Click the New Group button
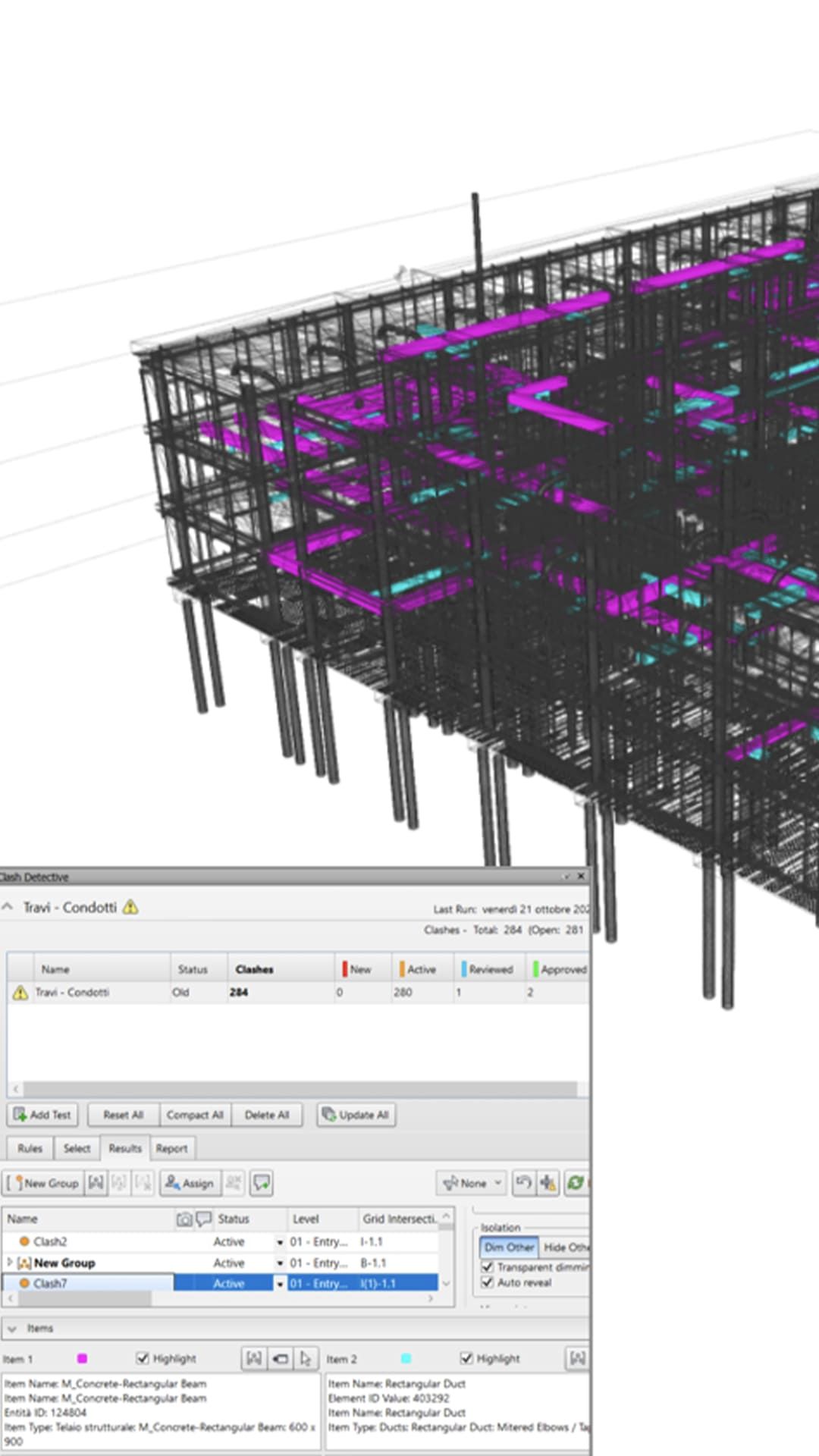This screenshot has height=1456, width=819. pyautogui.click(x=42, y=1183)
